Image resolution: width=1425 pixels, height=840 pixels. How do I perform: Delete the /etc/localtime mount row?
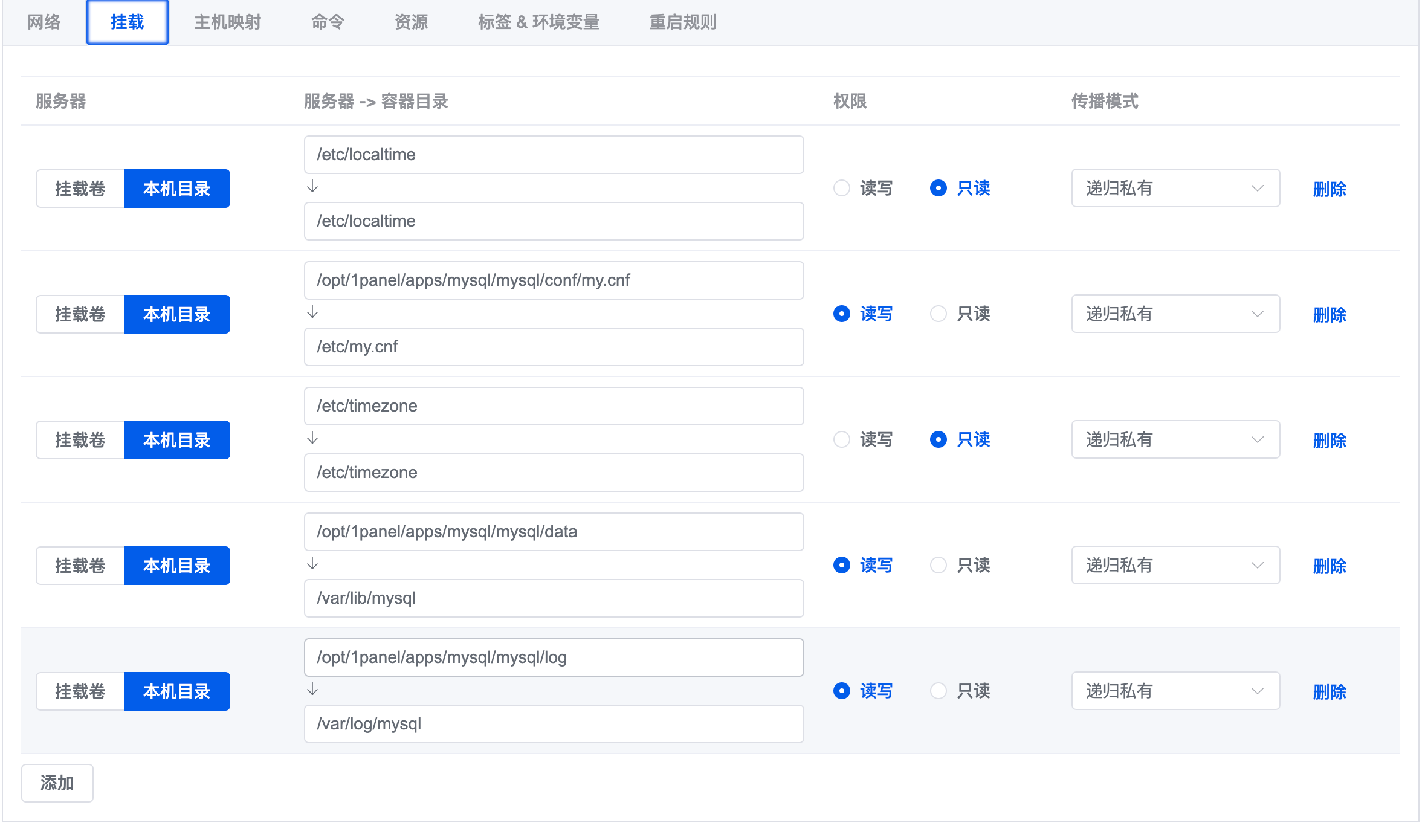1330,189
